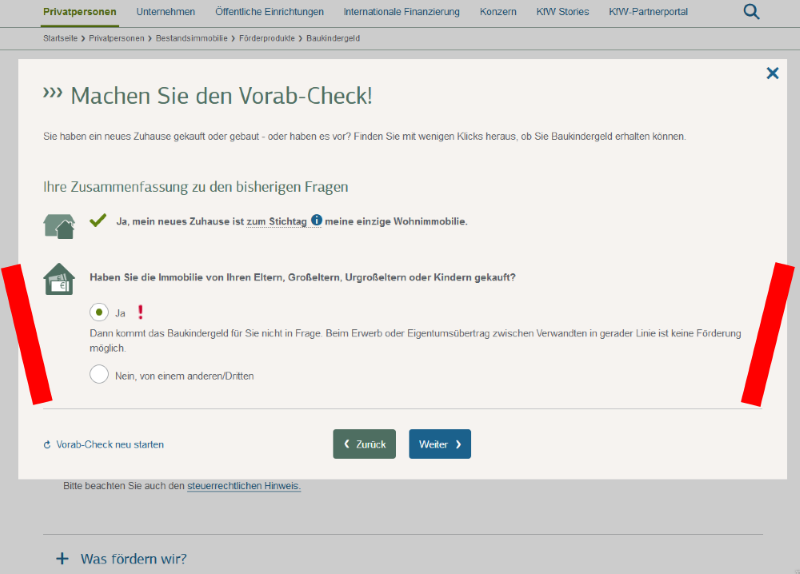Select the 'Ja' radio button
Image resolution: width=800 pixels, height=574 pixels.
point(99,312)
